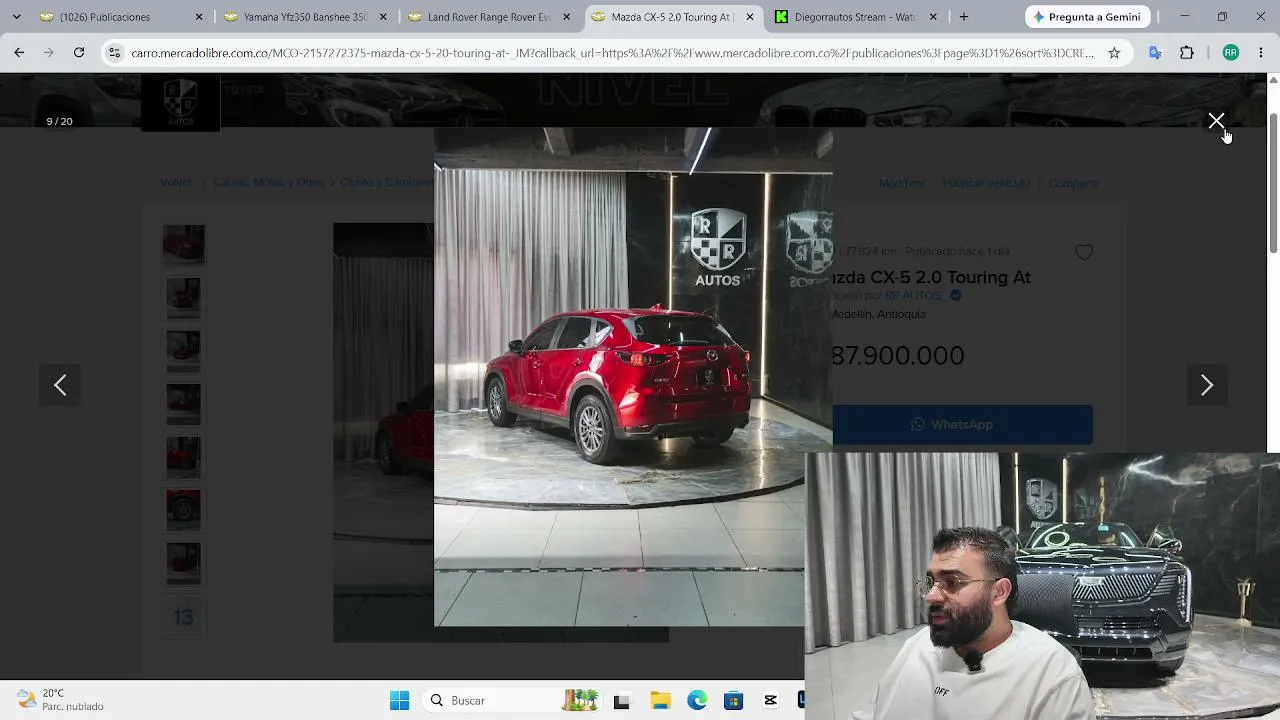Reload the current page

pyautogui.click(x=79, y=53)
